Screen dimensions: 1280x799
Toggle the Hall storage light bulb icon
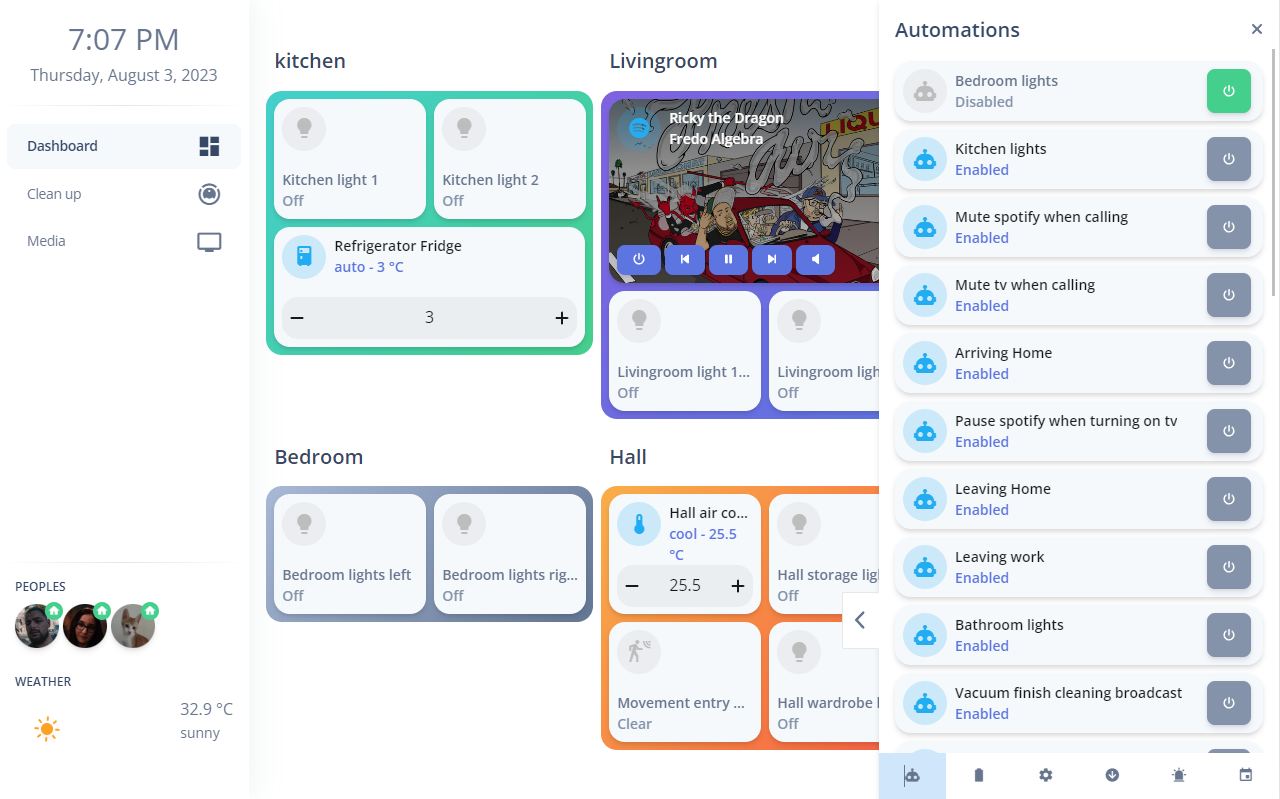point(800,523)
